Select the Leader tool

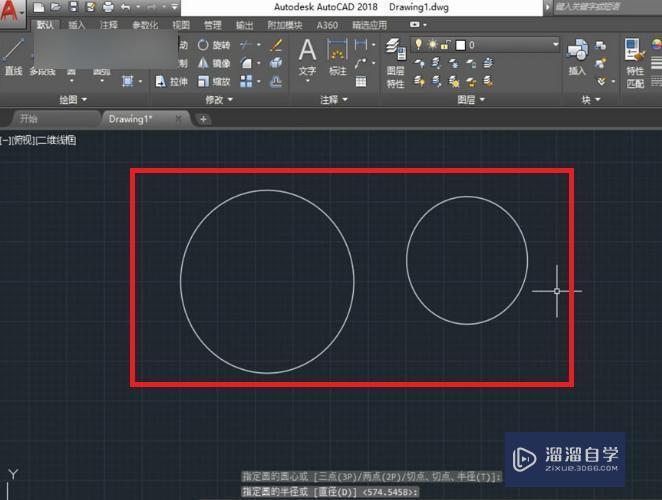[x=361, y=63]
